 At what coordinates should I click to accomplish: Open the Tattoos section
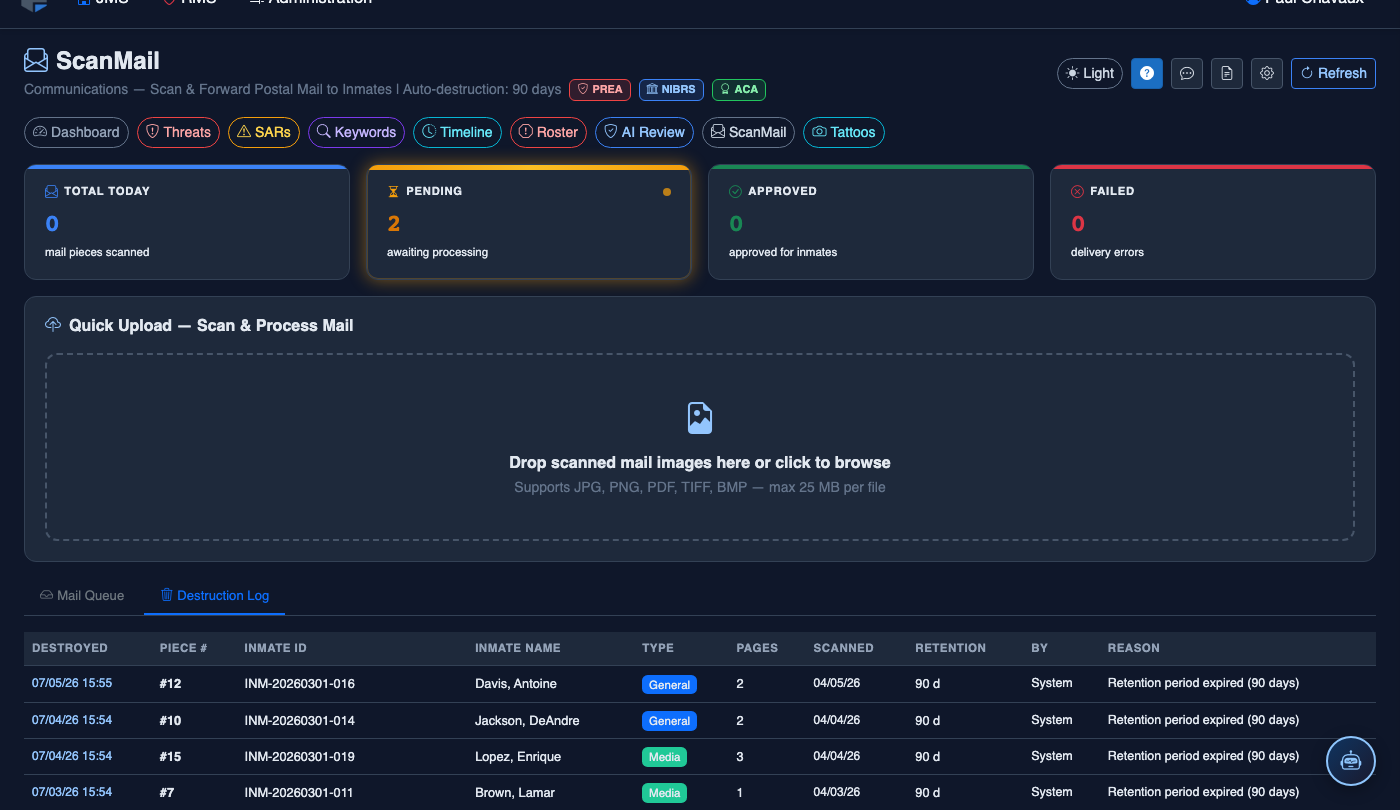(x=844, y=132)
